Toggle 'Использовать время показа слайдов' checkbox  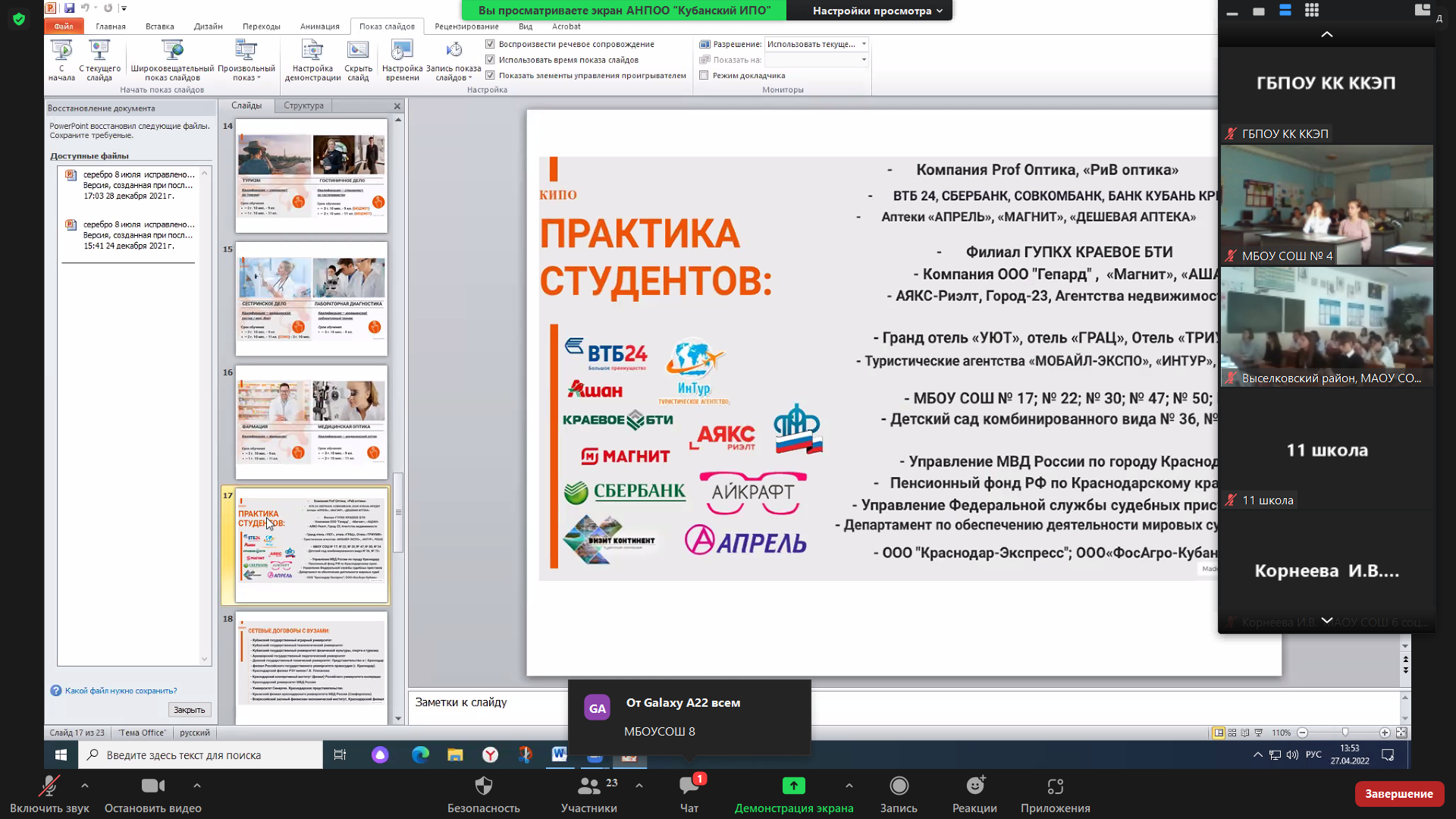pyautogui.click(x=490, y=60)
